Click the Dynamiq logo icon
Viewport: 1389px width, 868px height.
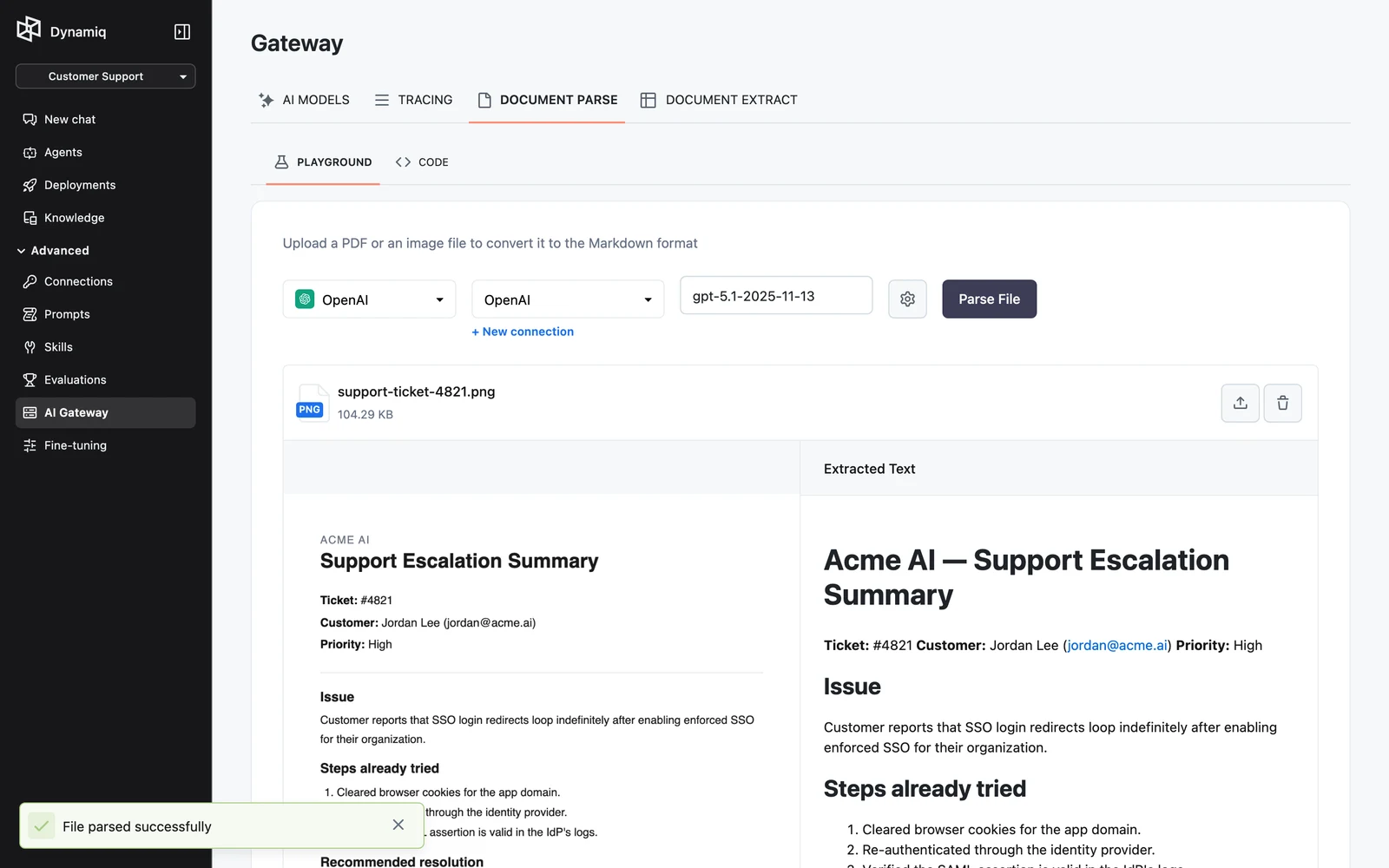click(29, 30)
